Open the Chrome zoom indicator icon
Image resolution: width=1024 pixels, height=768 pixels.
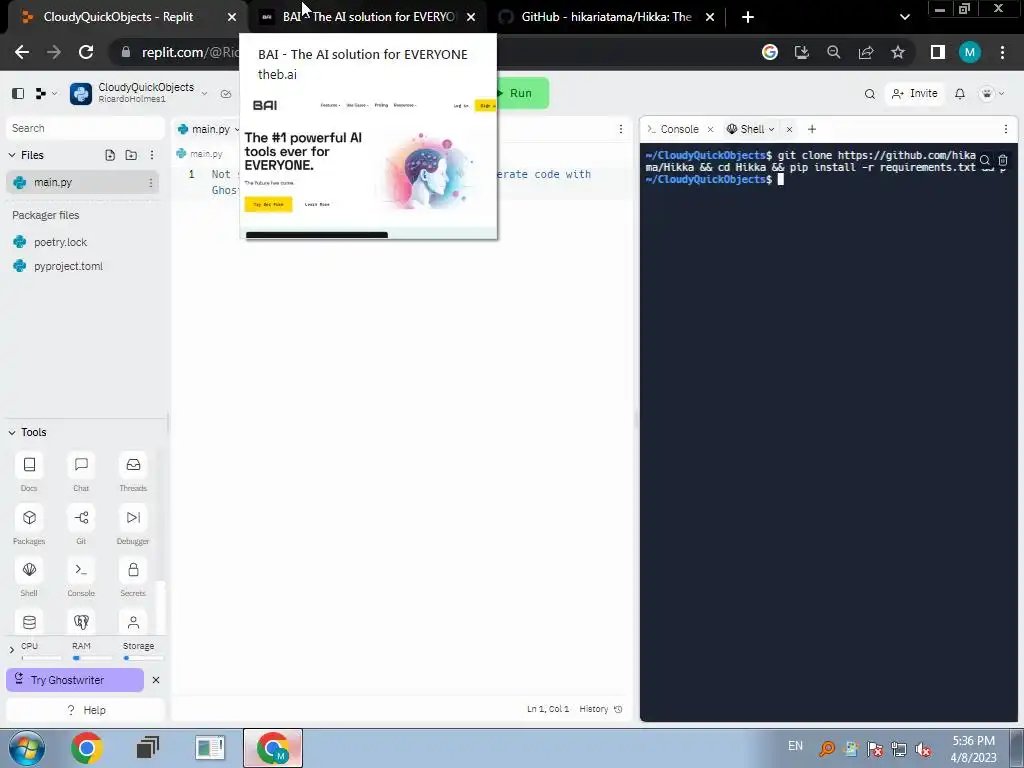(x=834, y=52)
